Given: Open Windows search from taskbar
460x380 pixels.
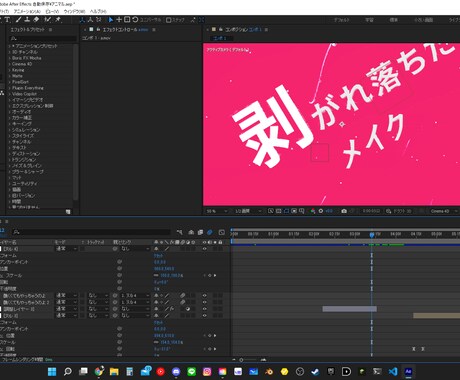Looking at the screenshot, I should (68, 372).
